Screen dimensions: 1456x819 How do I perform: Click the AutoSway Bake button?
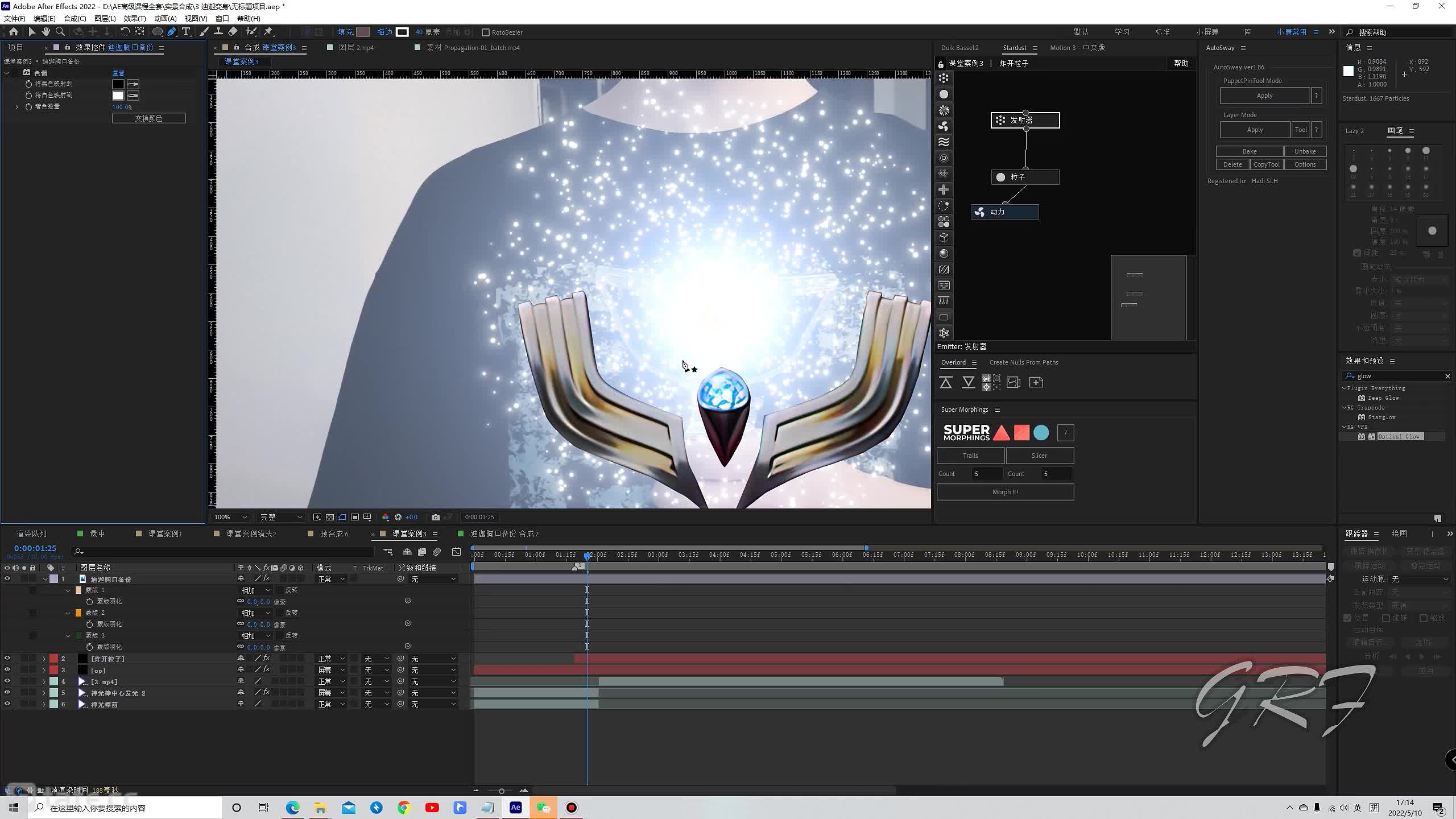pyautogui.click(x=1250, y=151)
